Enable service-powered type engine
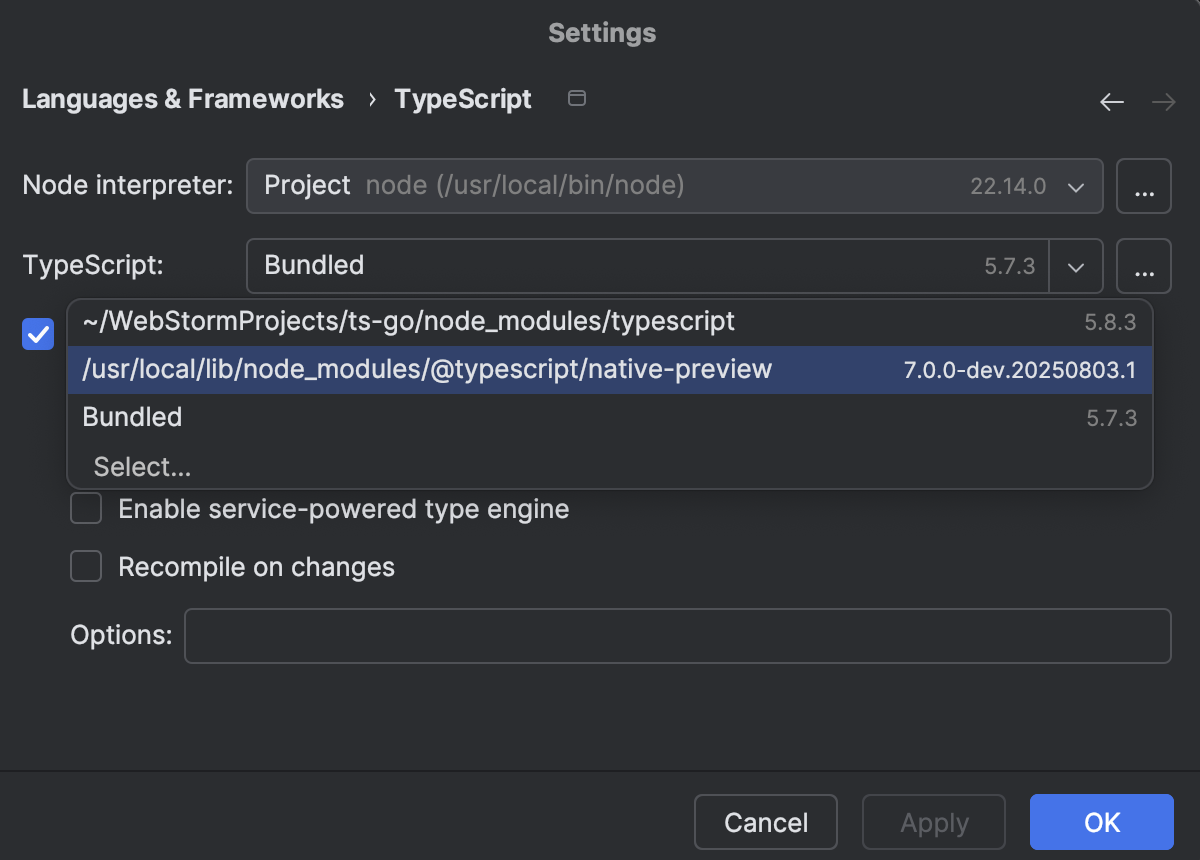This screenshot has width=1200, height=860. click(86, 508)
